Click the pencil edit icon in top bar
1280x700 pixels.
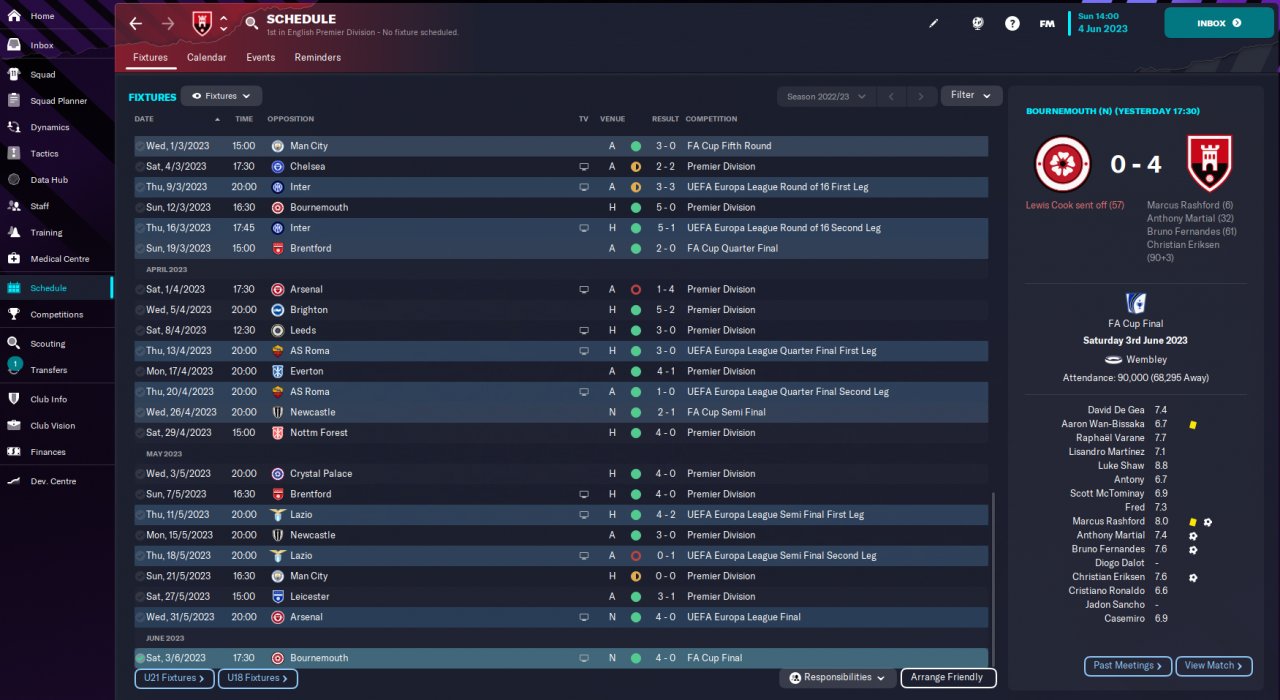coord(934,23)
